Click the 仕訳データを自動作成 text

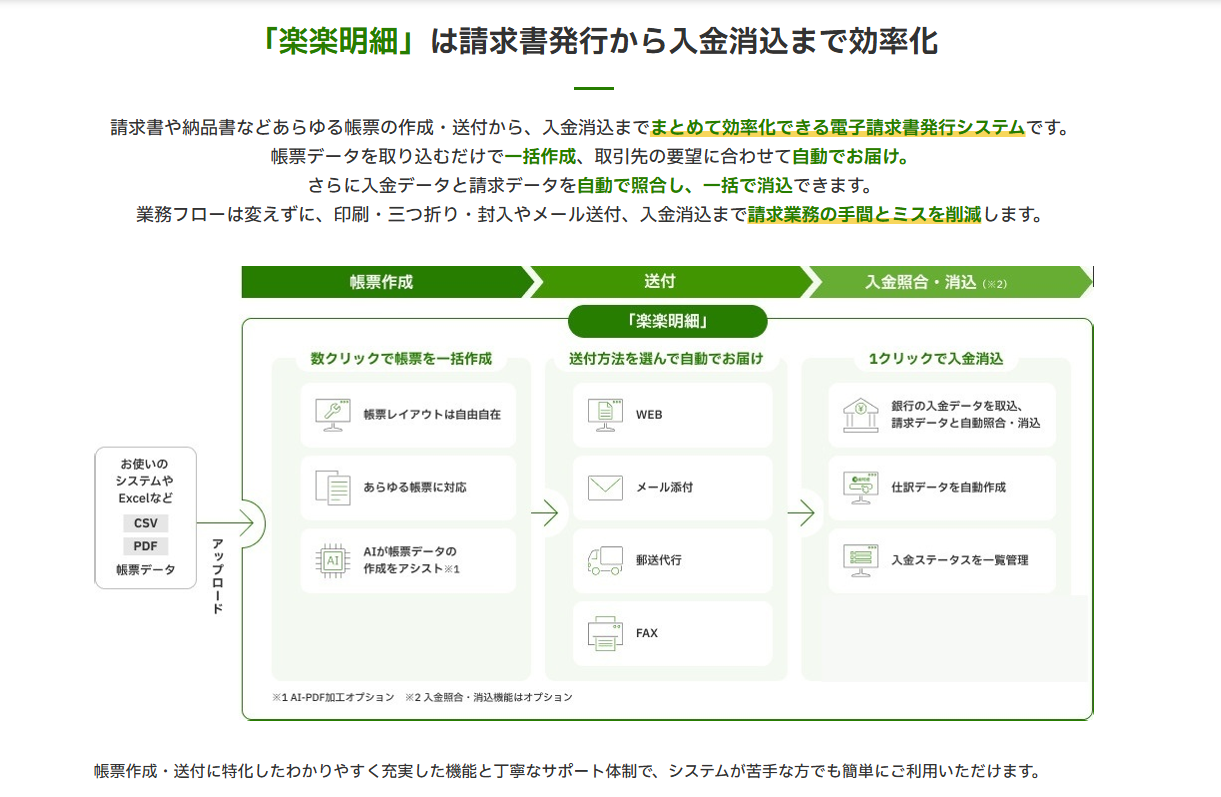[948, 487]
